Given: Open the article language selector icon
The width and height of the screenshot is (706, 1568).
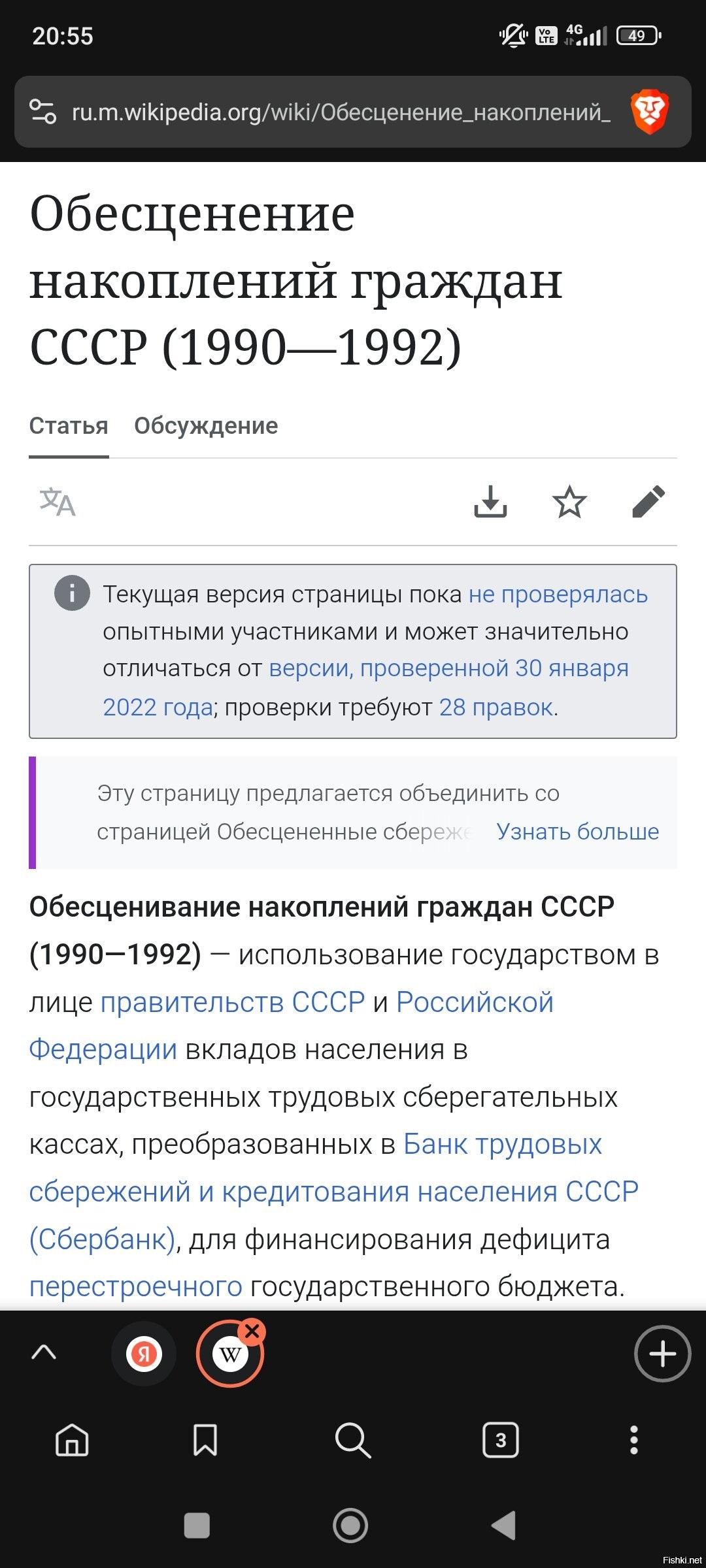Looking at the screenshot, I should pyautogui.click(x=58, y=502).
